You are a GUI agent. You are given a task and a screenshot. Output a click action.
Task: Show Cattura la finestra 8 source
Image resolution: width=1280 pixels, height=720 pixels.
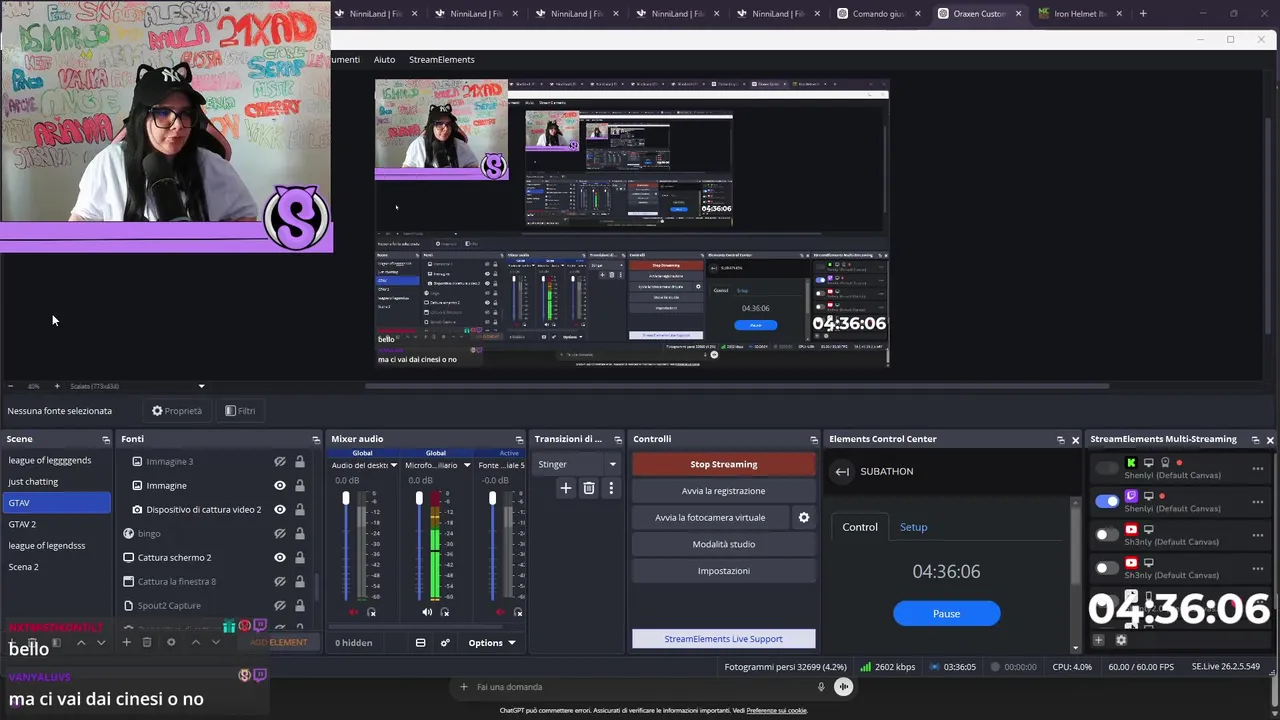coord(280,581)
